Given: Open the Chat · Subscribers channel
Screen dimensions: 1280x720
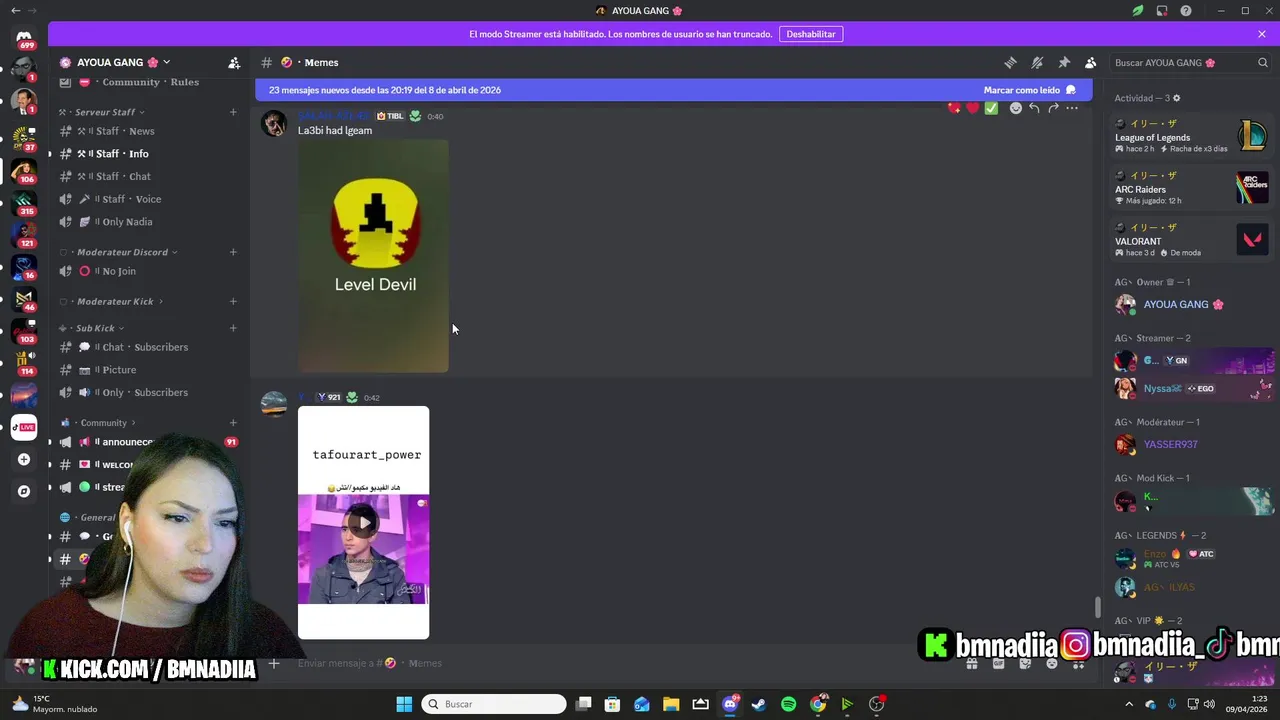Looking at the screenshot, I should pyautogui.click(x=148, y=347).
